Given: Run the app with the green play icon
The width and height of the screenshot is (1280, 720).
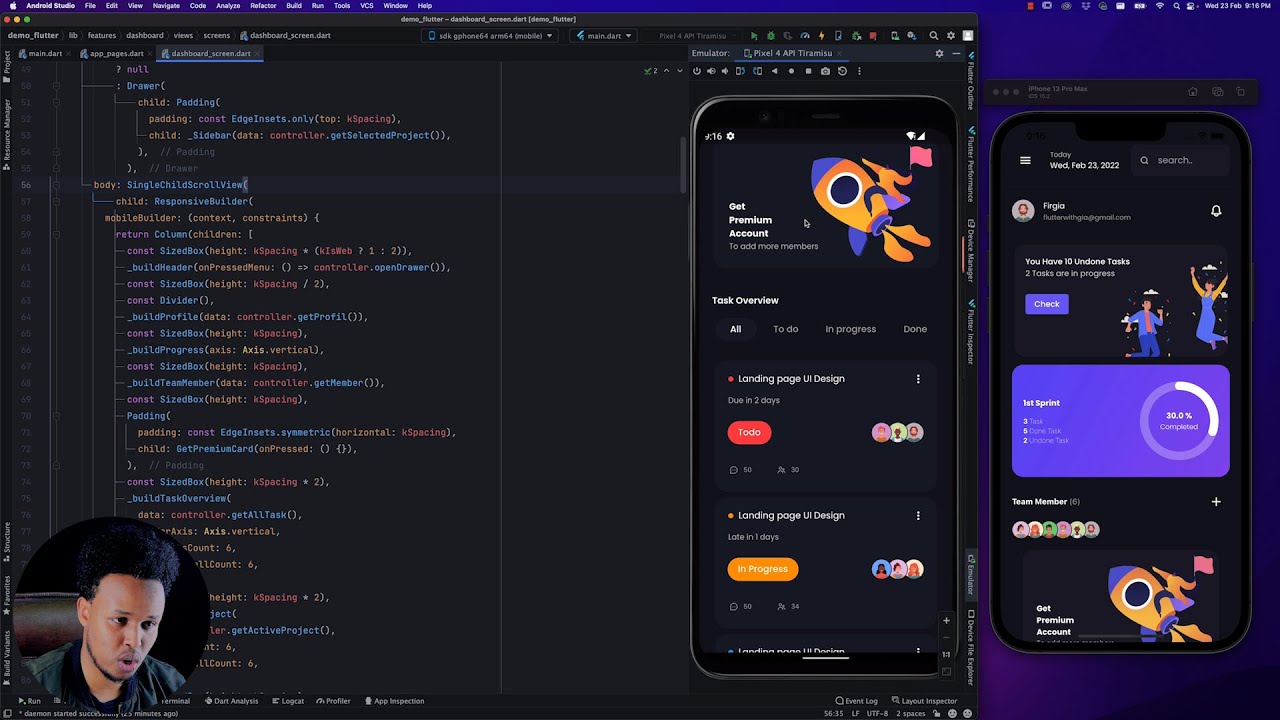Looking at the screenshot, I should pyautogui.click(x=754, y=36).
